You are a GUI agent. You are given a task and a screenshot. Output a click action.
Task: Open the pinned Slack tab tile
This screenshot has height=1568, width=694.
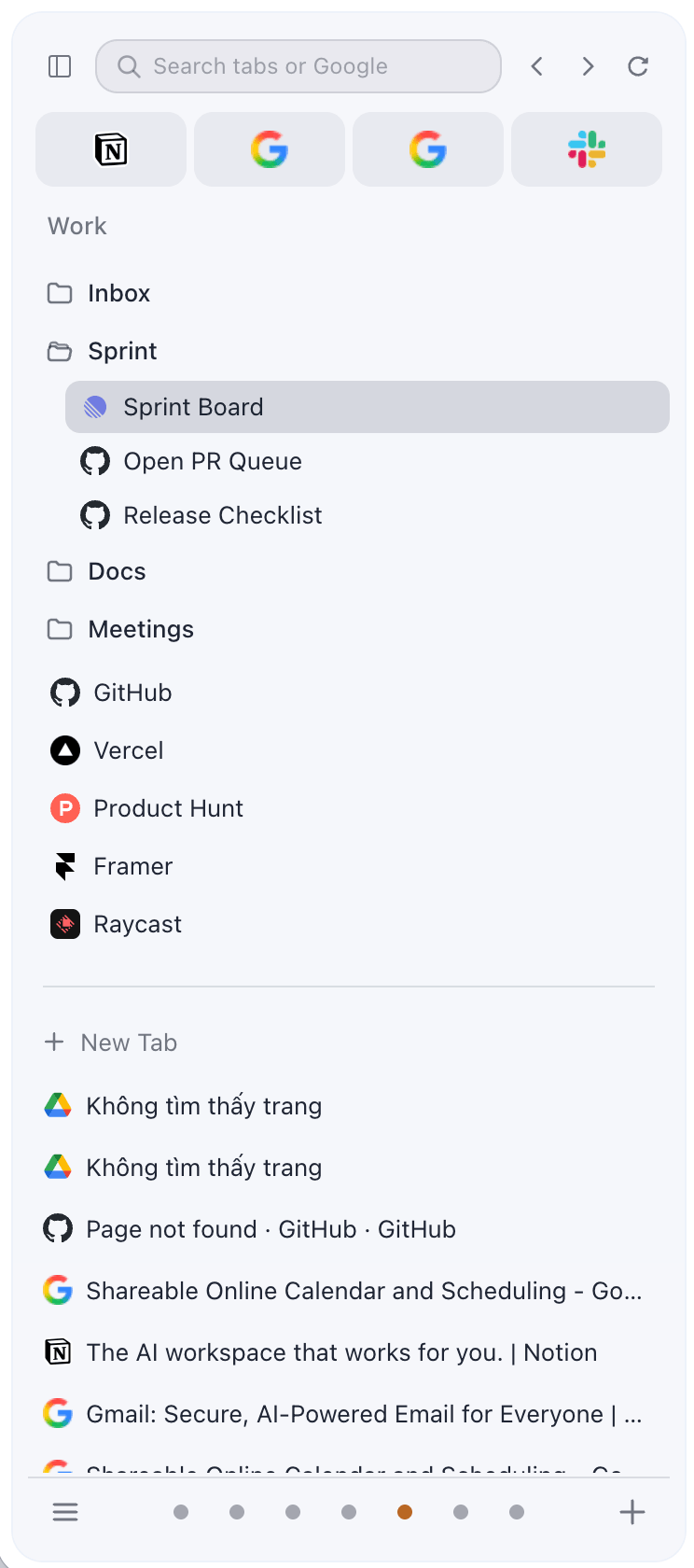[587, 149]
